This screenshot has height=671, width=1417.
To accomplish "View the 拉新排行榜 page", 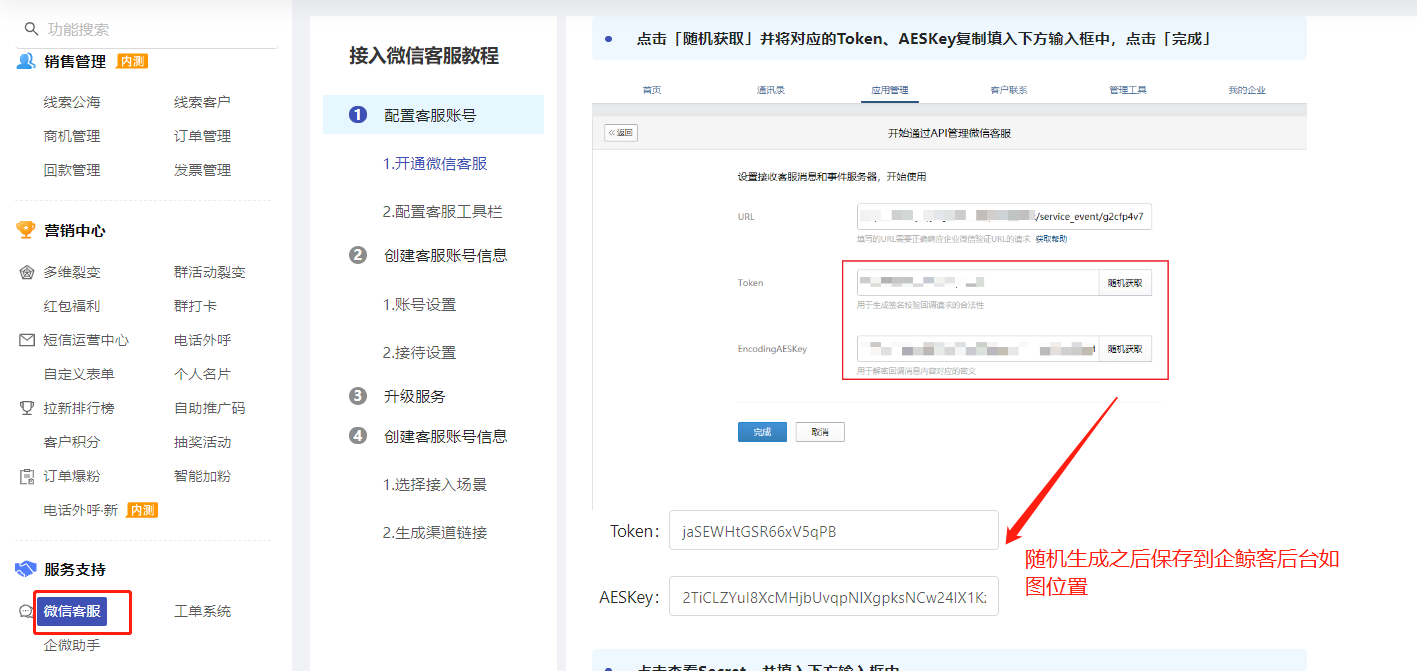I will click(x=79, y=408).
